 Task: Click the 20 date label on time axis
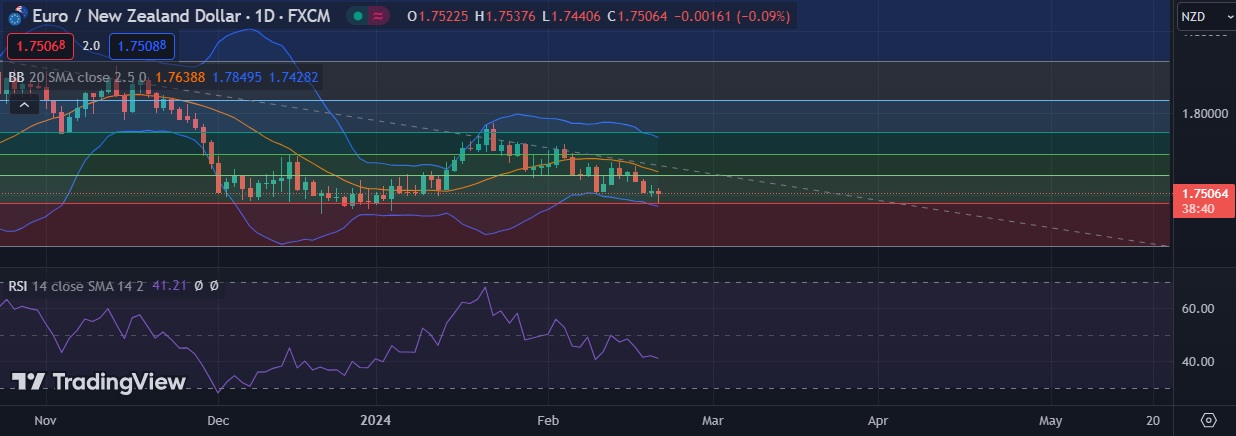tap(1153, 420)
